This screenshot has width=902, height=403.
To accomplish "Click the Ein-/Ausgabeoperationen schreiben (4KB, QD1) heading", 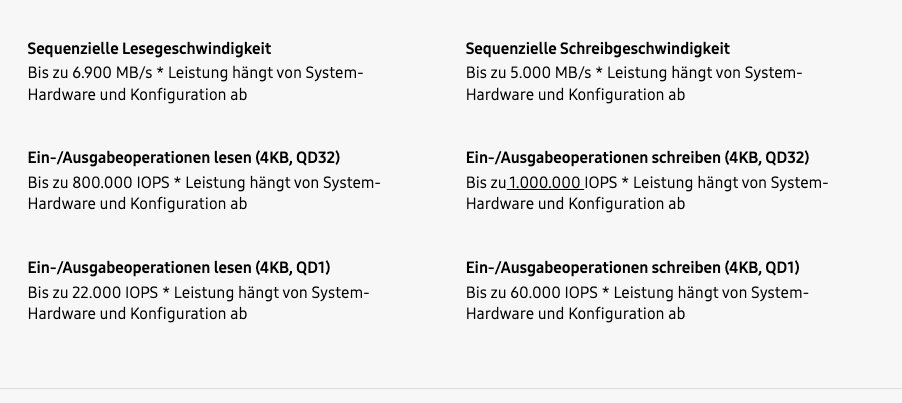I will [632, 268].
